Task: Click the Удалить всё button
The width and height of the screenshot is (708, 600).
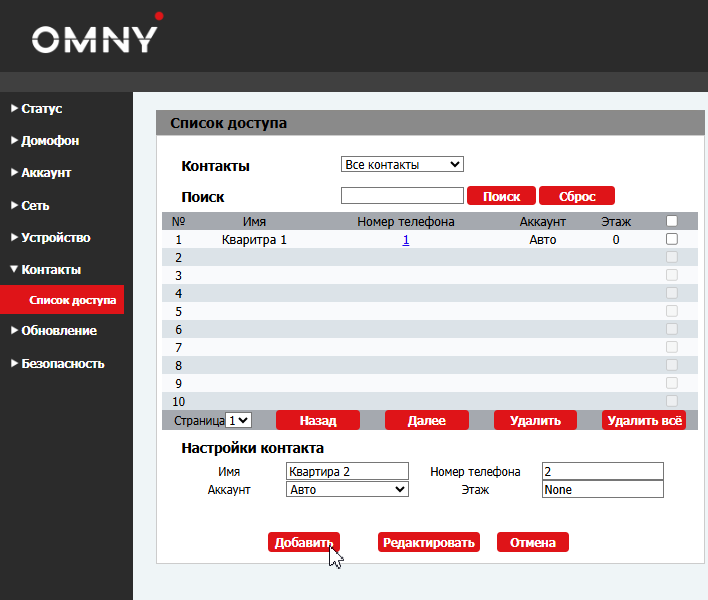Action: coord(644,421)
